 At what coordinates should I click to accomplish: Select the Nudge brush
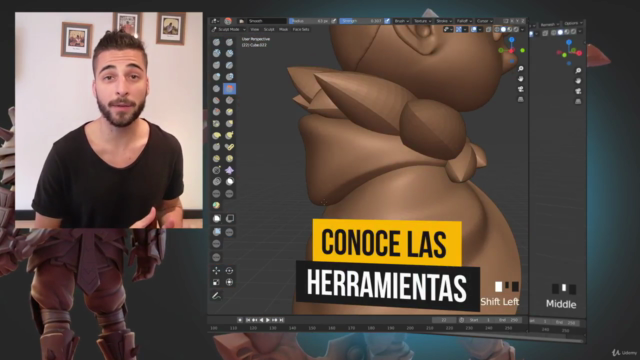216,158
